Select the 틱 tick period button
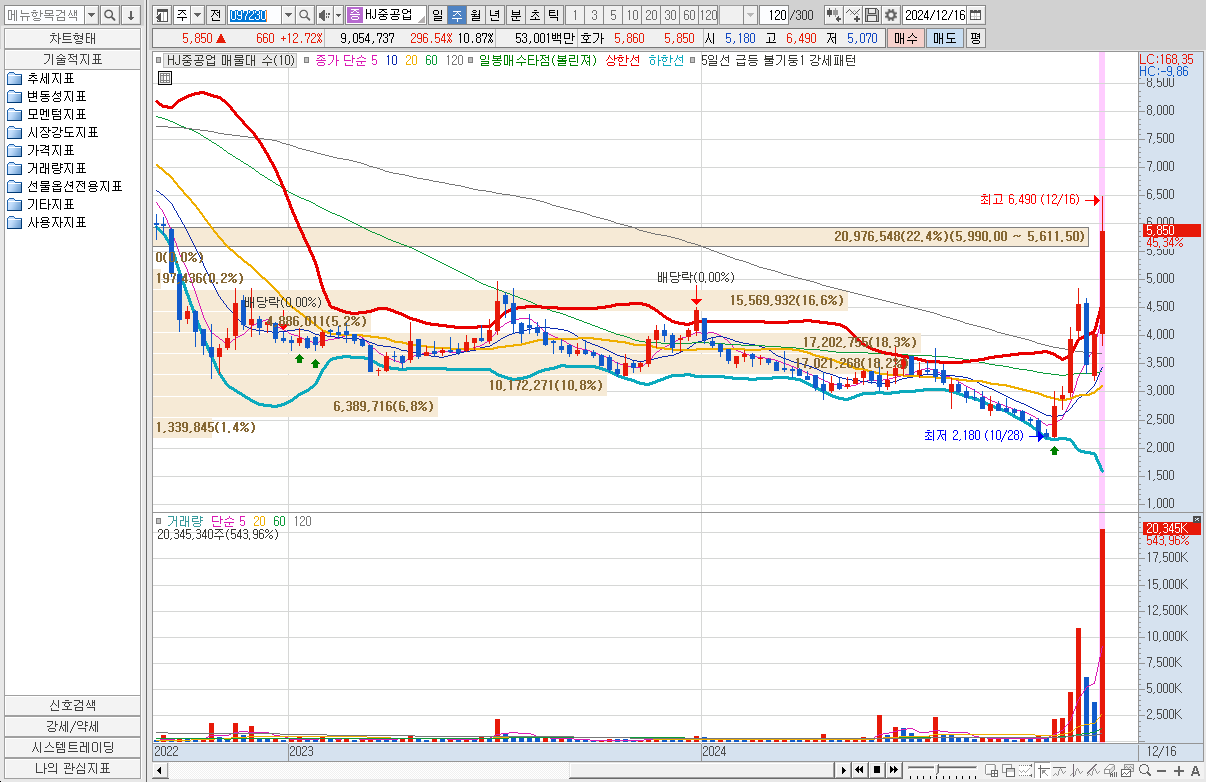Screen dimensions: 1206x782 click(x=553, y=15)
